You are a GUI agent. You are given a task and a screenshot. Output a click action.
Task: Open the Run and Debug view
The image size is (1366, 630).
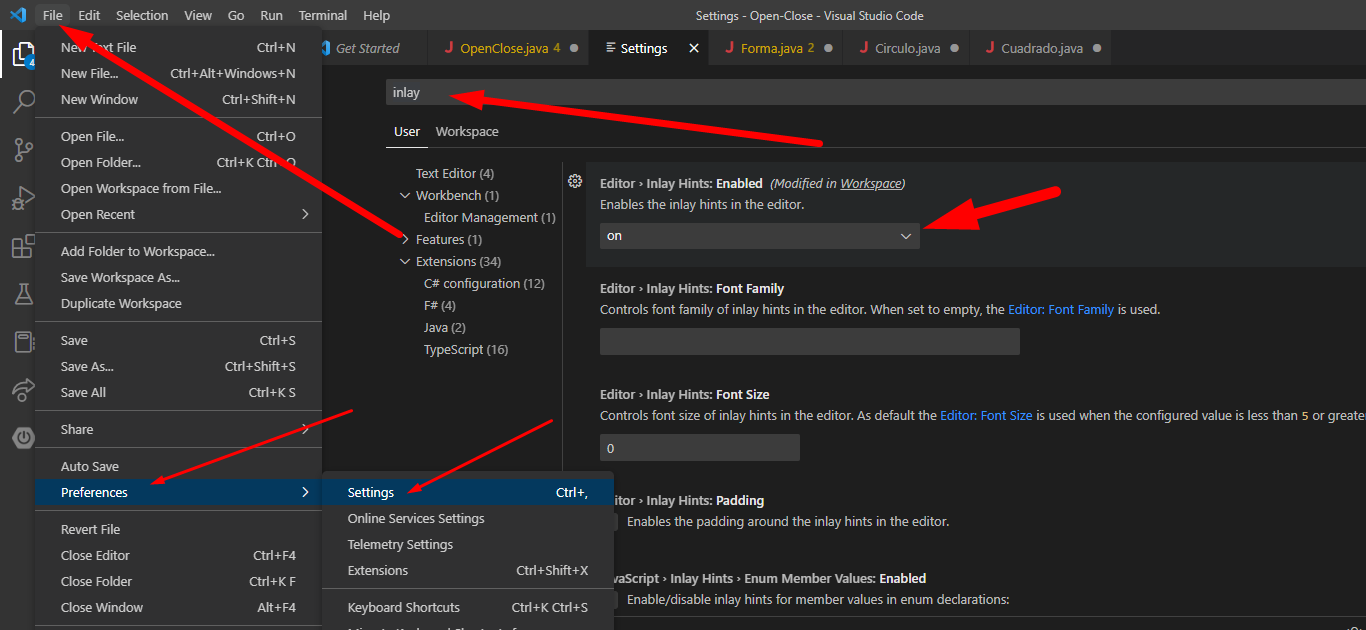point(22,198)
